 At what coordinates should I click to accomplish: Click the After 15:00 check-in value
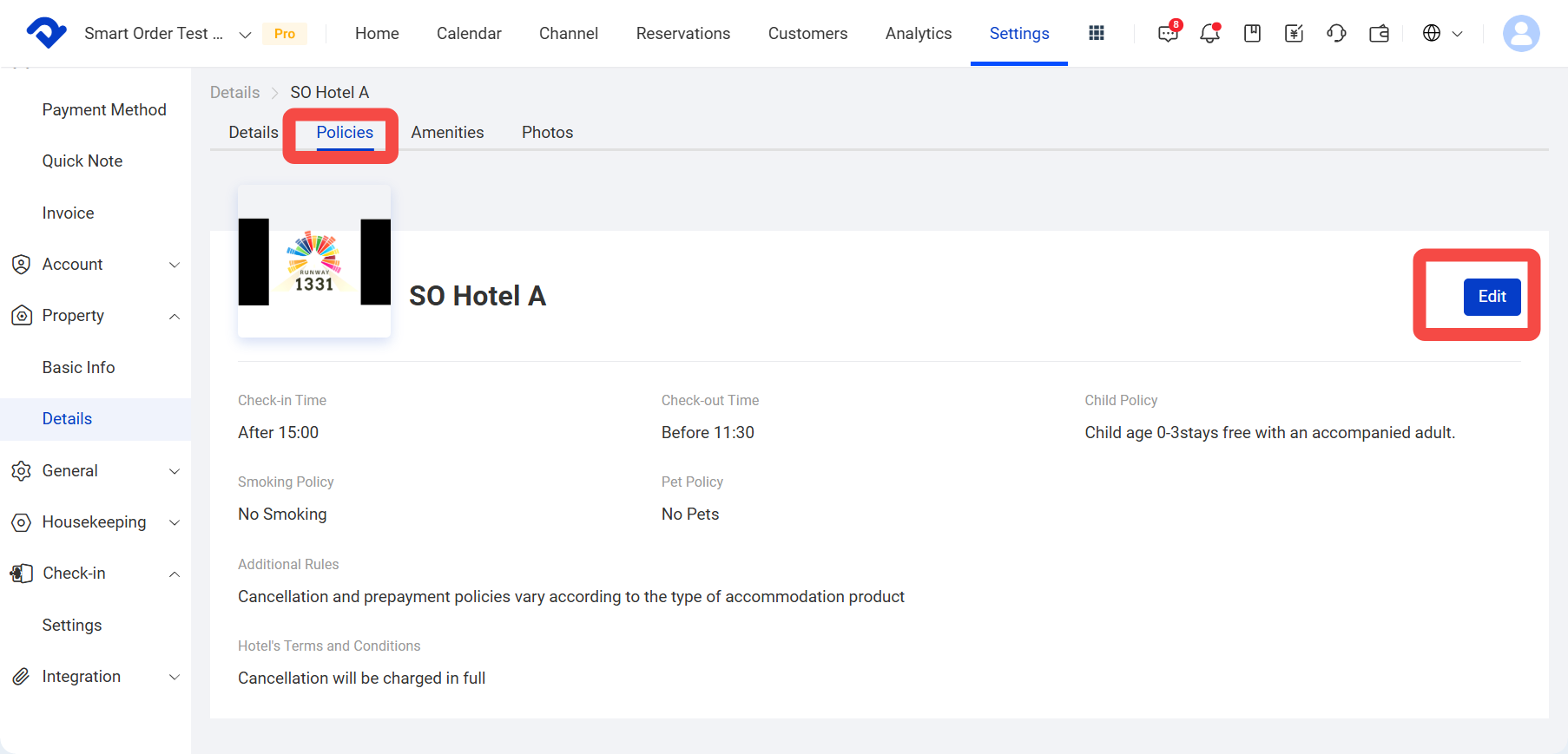click(278, 432)
